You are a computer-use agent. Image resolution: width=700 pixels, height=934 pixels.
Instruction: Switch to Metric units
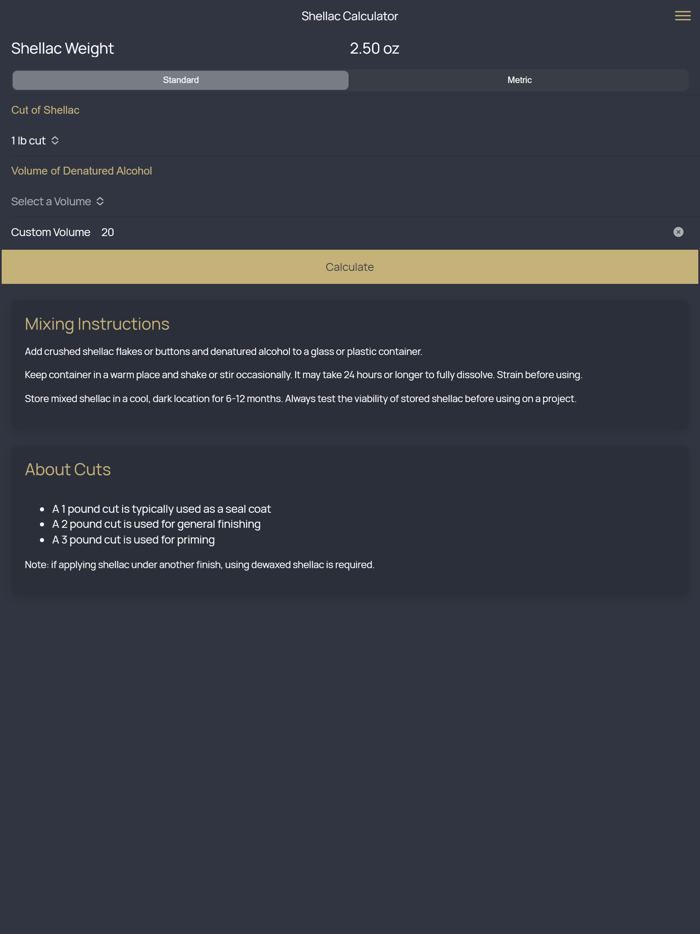(x=519, y=79)
